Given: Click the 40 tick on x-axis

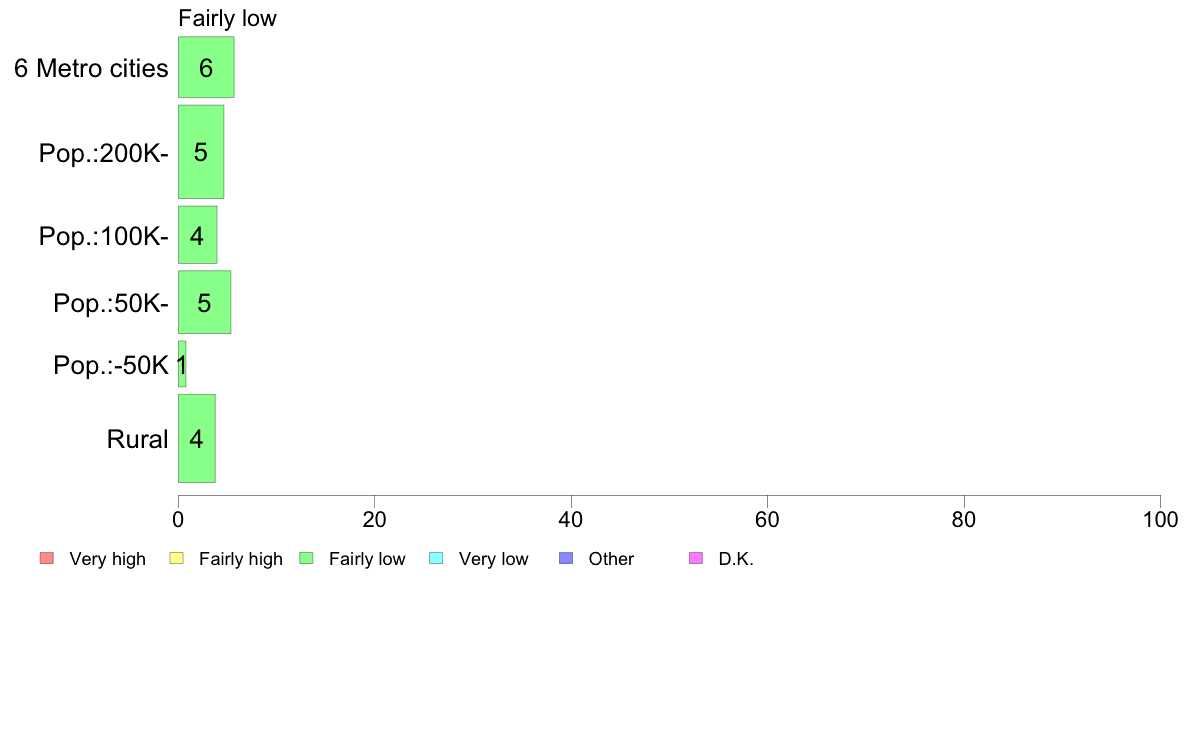Looking at the screenshot, I should click(x=571, y=519).
